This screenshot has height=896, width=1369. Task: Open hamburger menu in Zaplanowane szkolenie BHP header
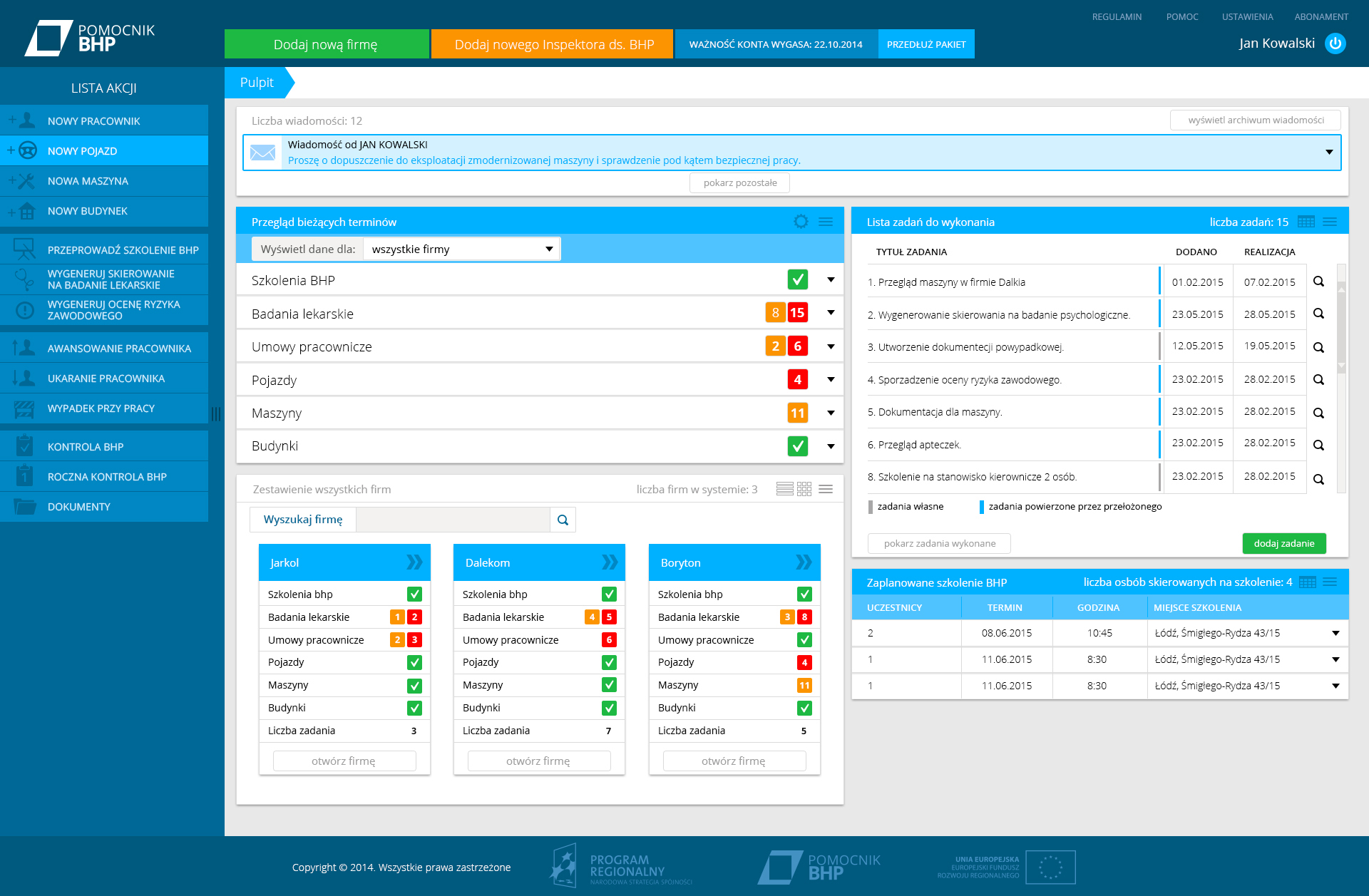click(1330, 582)
